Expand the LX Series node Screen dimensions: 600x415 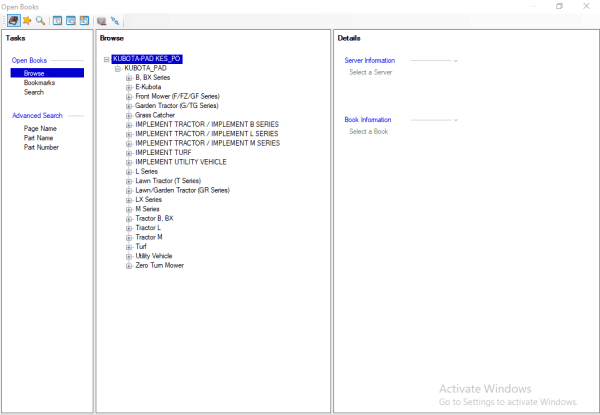pos(129,200)
